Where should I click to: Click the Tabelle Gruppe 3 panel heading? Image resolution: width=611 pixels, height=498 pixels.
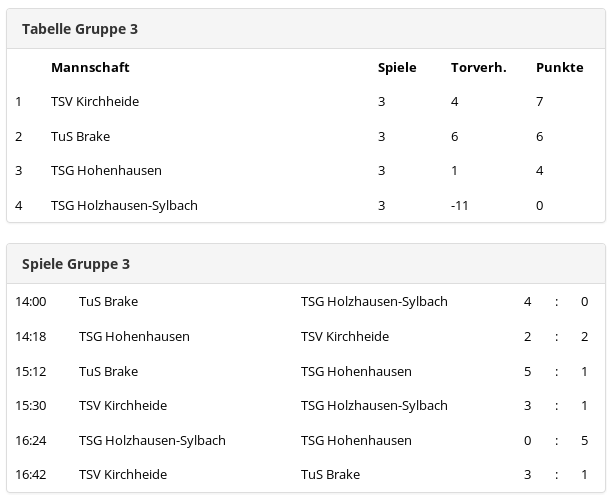point(80,29)
